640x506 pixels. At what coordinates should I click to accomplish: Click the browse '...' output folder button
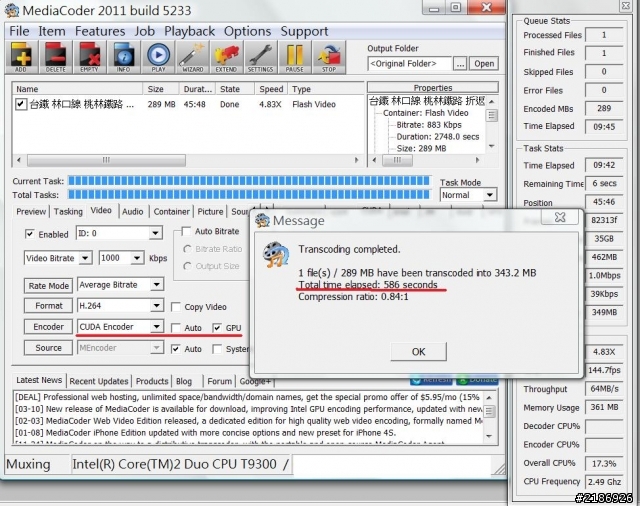point(460,64)
